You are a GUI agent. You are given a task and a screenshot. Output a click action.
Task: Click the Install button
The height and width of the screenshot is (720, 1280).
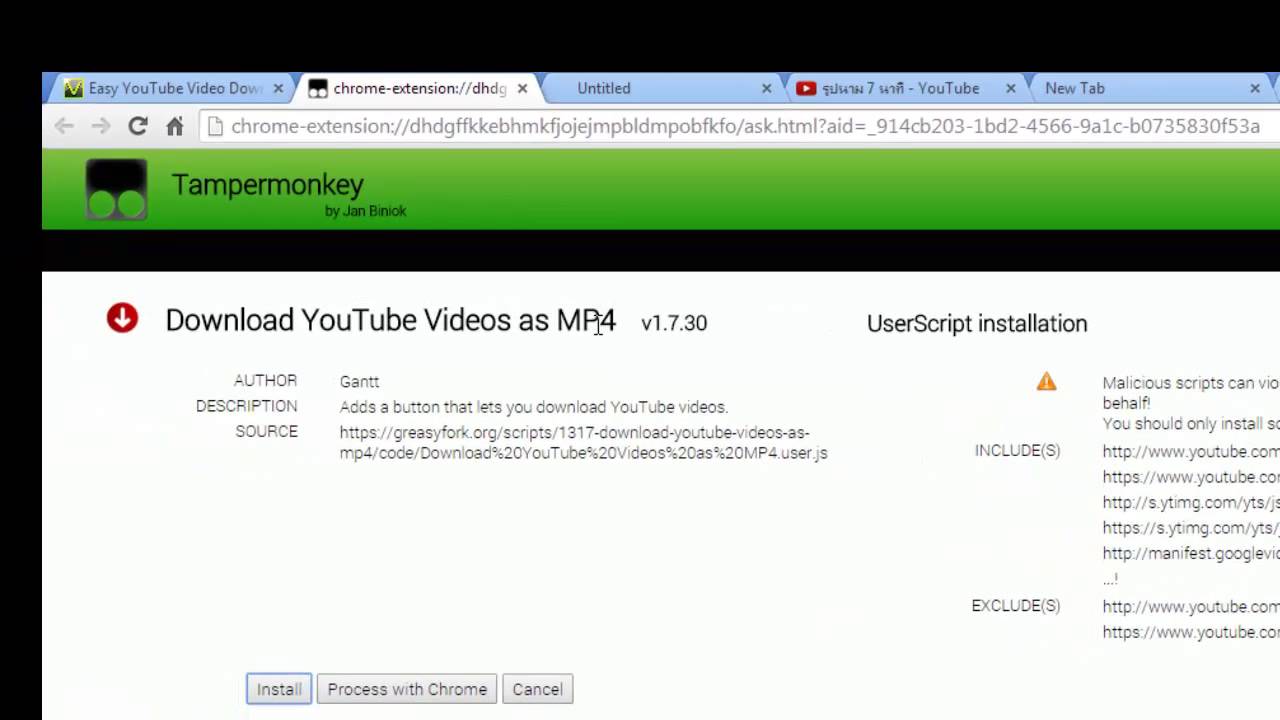click(x=279, y=689)
